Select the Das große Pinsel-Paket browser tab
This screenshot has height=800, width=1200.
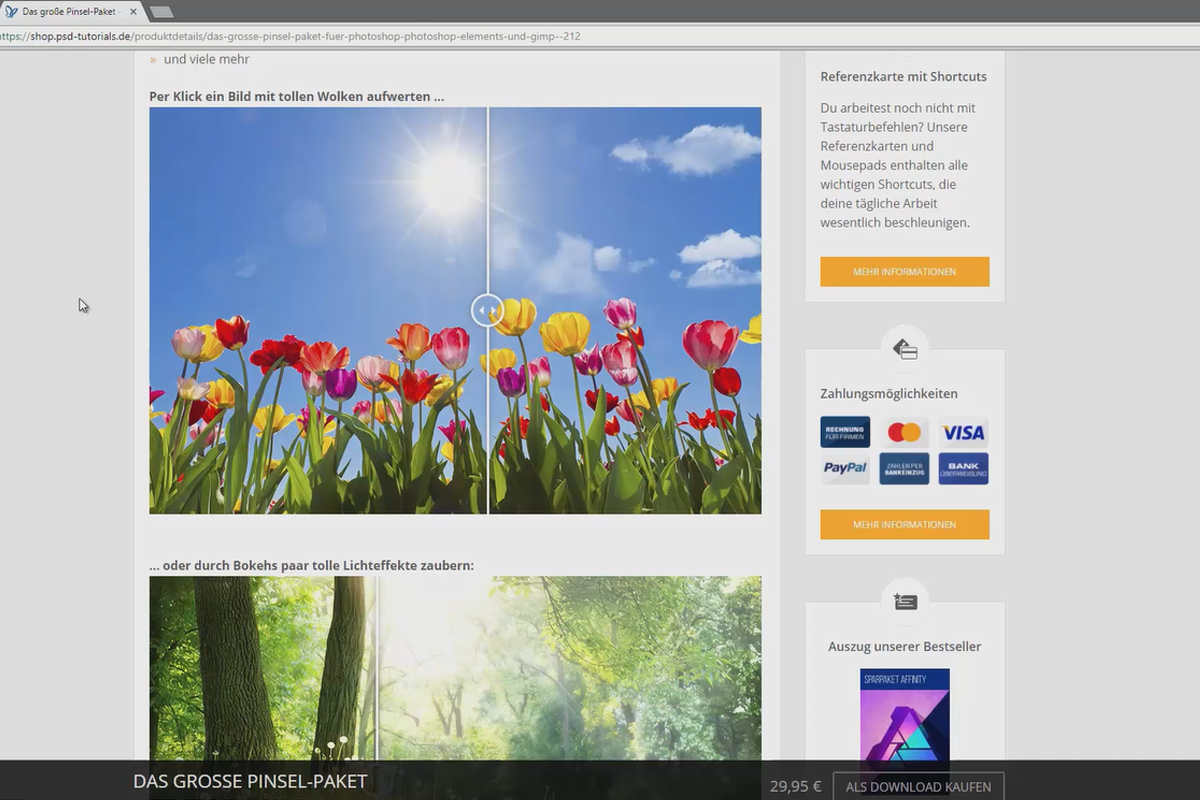coord(70,11)
